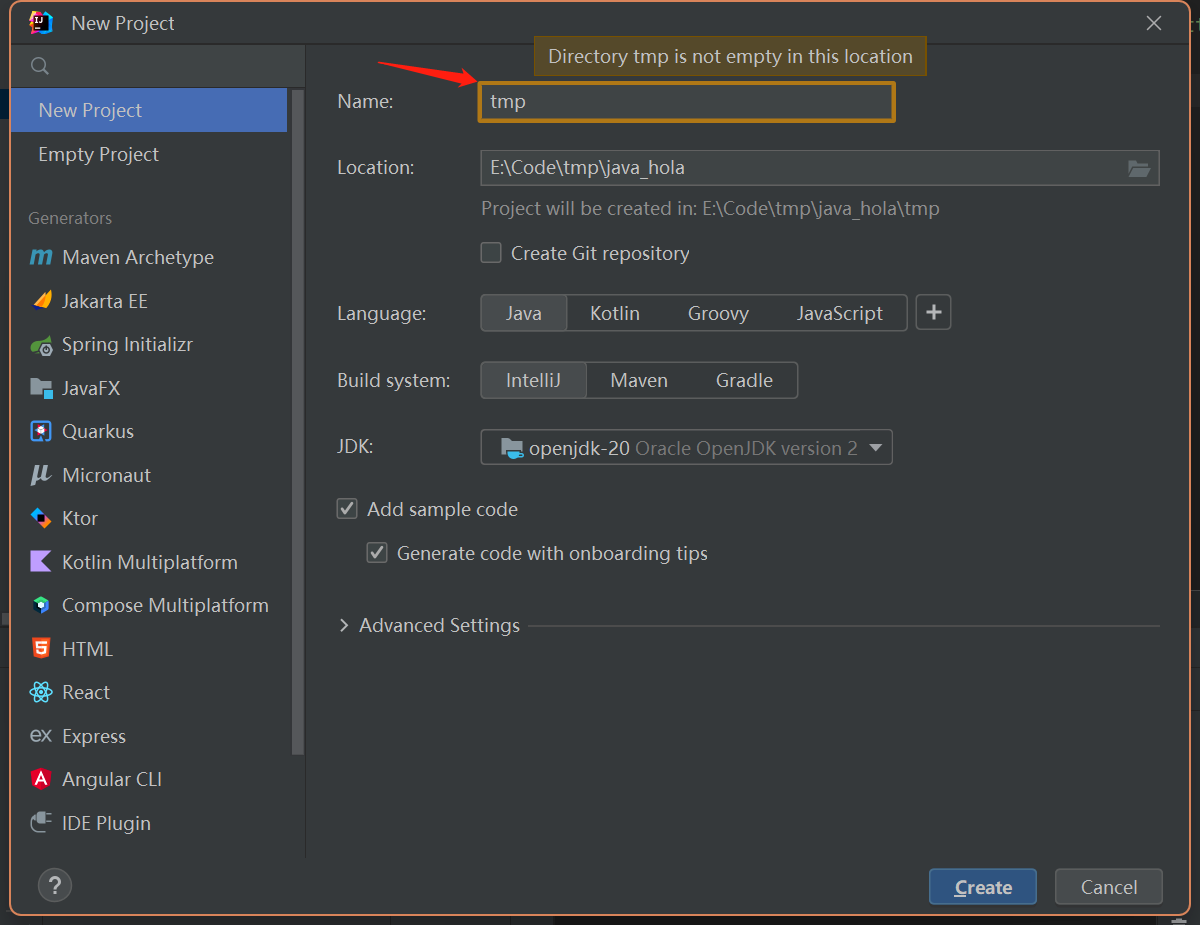Open help with question mark icon
The width and height of the screenshot is (1200, 925).
click(55, 885)
